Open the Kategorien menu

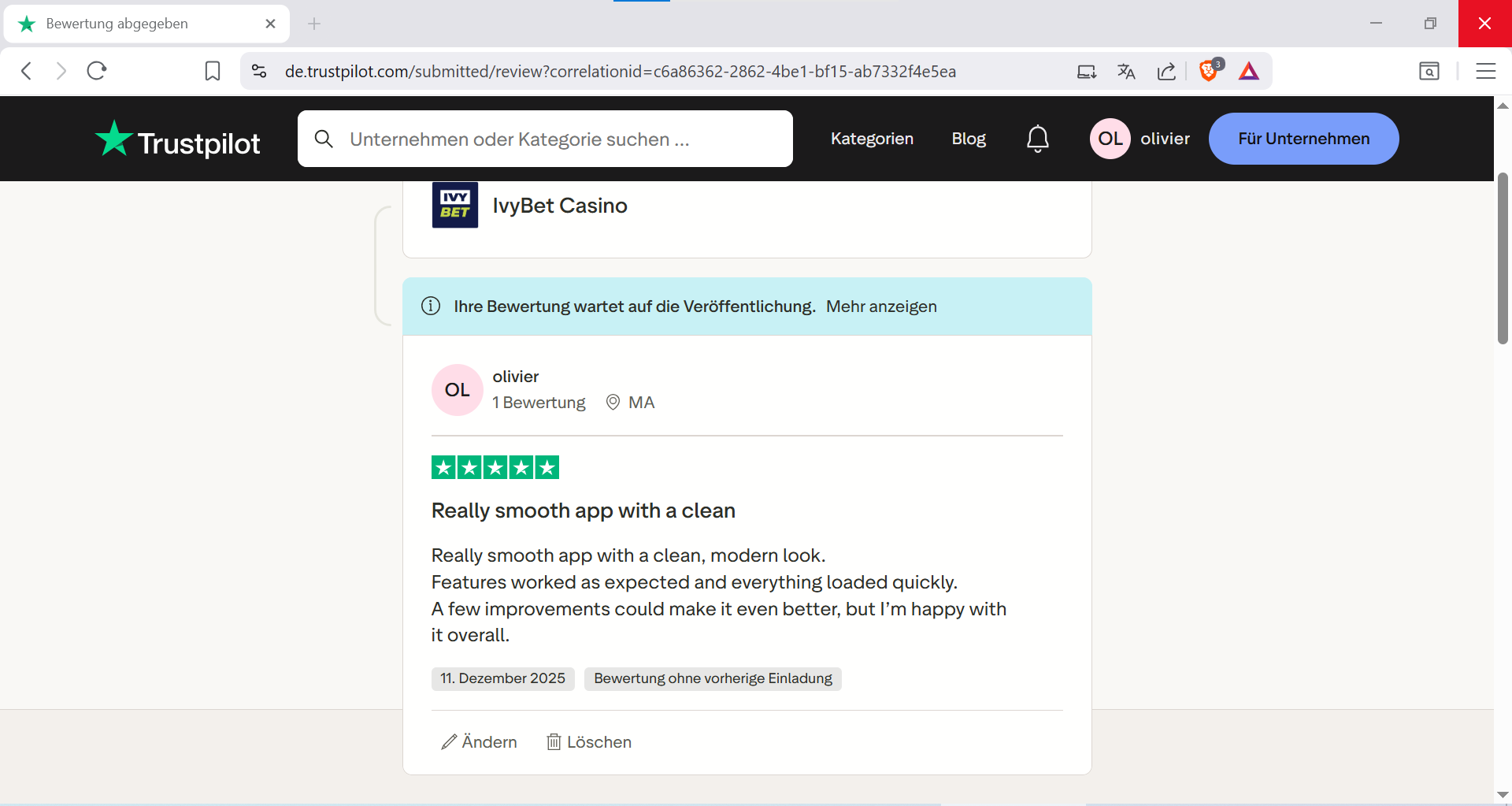click(x=872, y=139)
